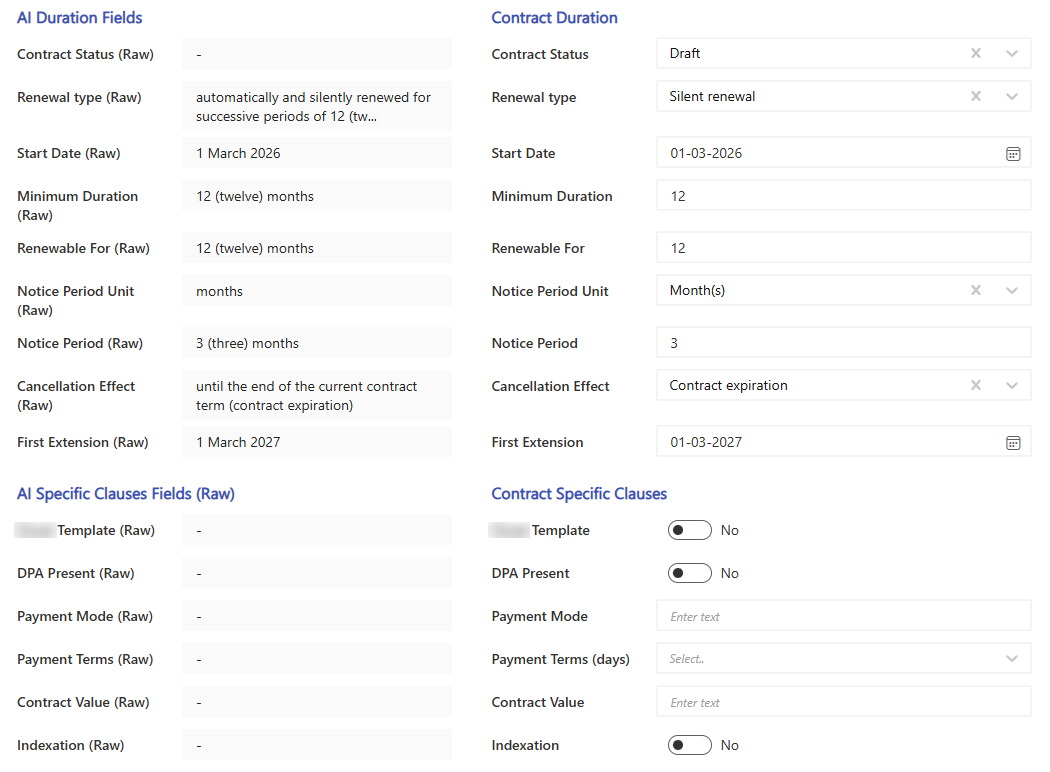Click the Renewable For (Raw) value field
This screenshot has width=1050, height=772.
pos(317,248)
